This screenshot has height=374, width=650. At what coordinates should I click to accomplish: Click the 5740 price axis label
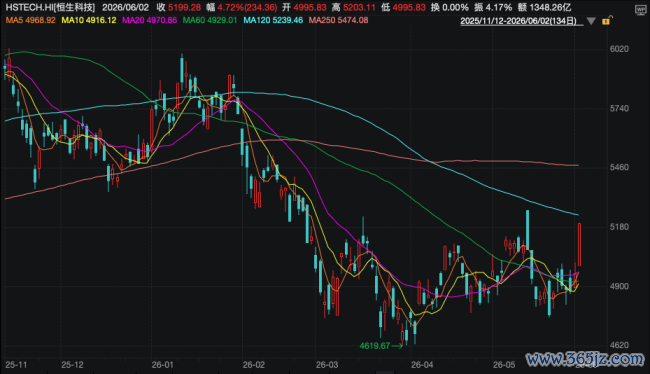pos(619,108)
